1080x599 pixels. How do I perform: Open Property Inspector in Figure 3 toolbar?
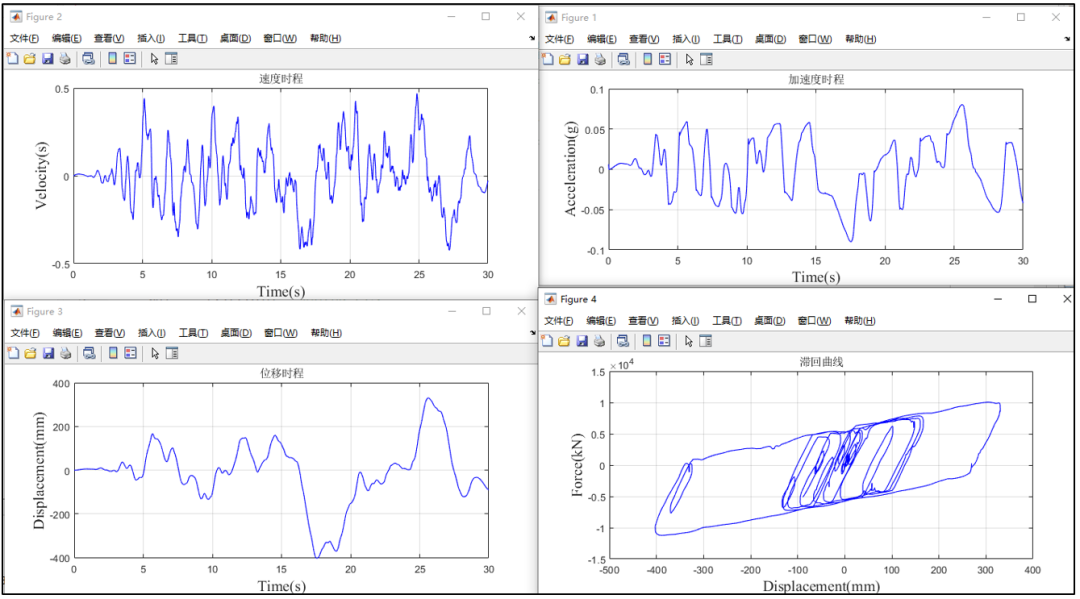(172, 353)
